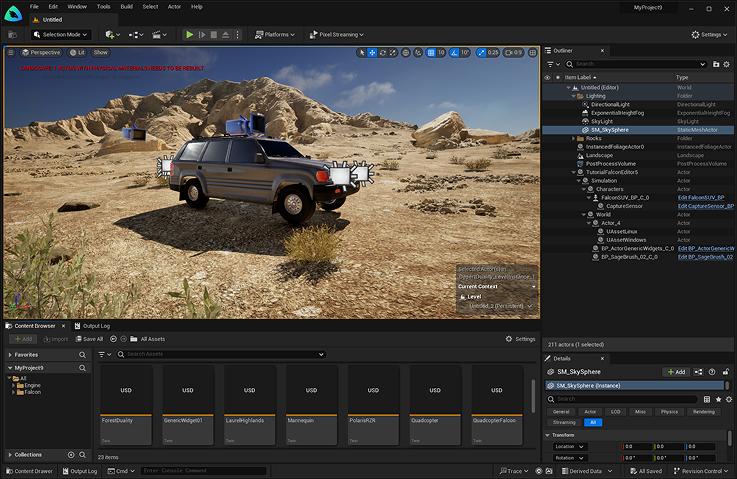Click the Edit CaptureSensor_BP link
The image size is (737, 479).
pos(706,206)
